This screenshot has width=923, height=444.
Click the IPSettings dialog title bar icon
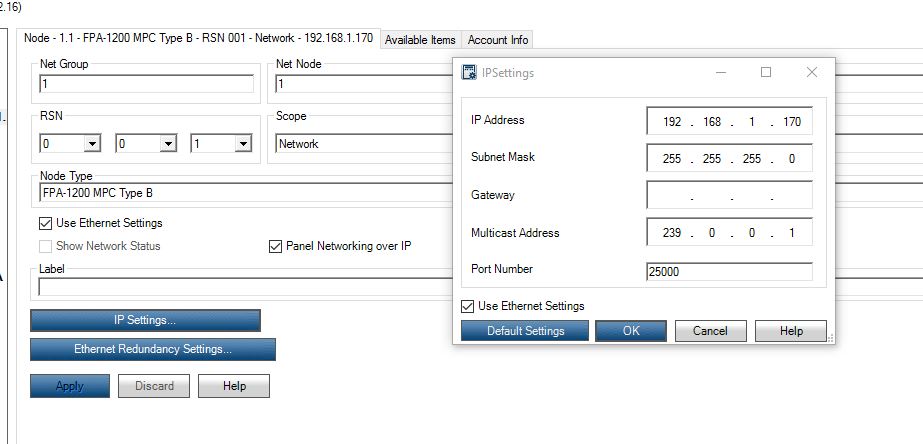click(x=470, y=73)
